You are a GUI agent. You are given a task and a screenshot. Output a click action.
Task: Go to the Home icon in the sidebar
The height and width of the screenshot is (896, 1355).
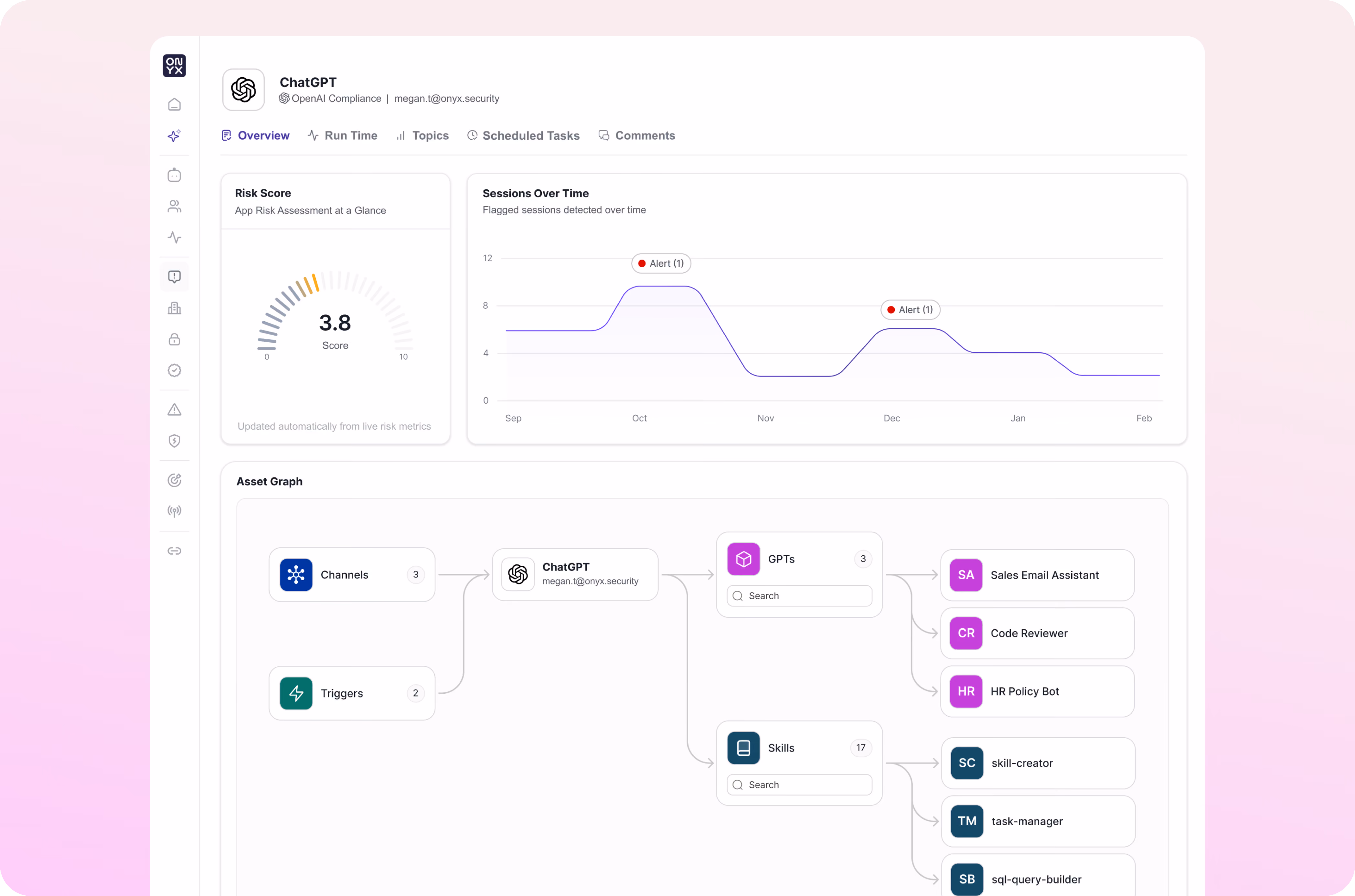click(174, 105)
